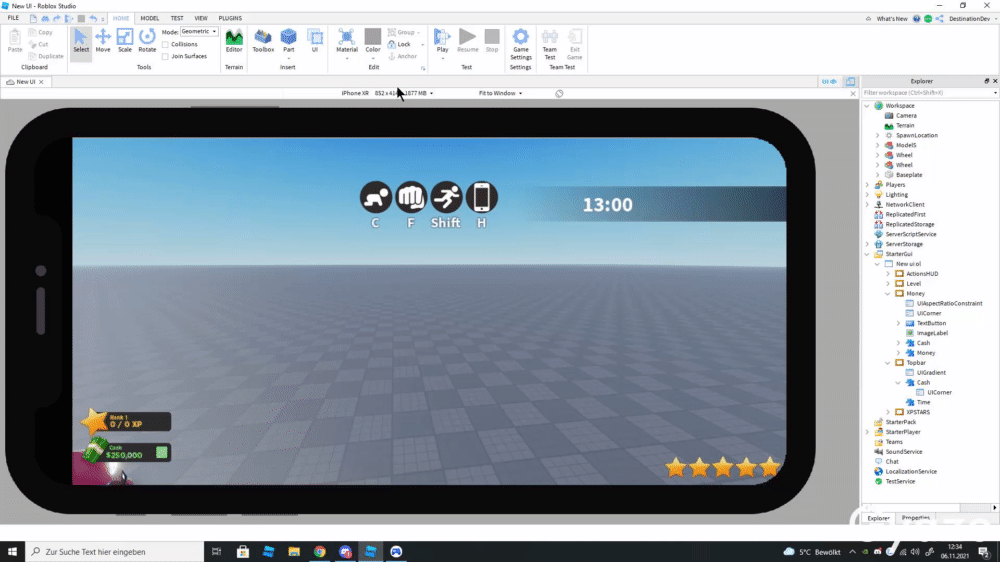Click Lock in Edit section
The height and width of the screenshot is (562, 1000).
(x=399, y=44)
